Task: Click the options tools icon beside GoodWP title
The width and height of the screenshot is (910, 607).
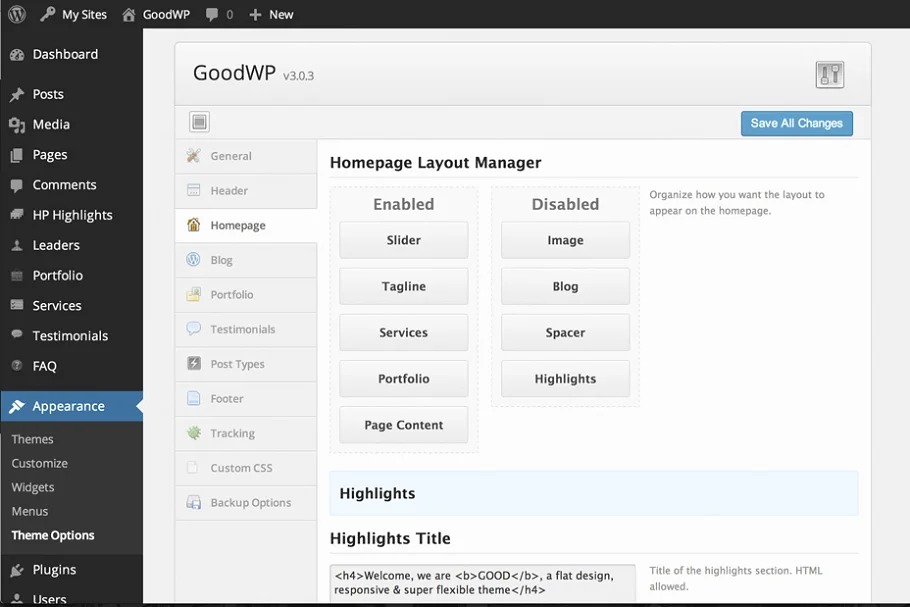Action: [829, 75]
